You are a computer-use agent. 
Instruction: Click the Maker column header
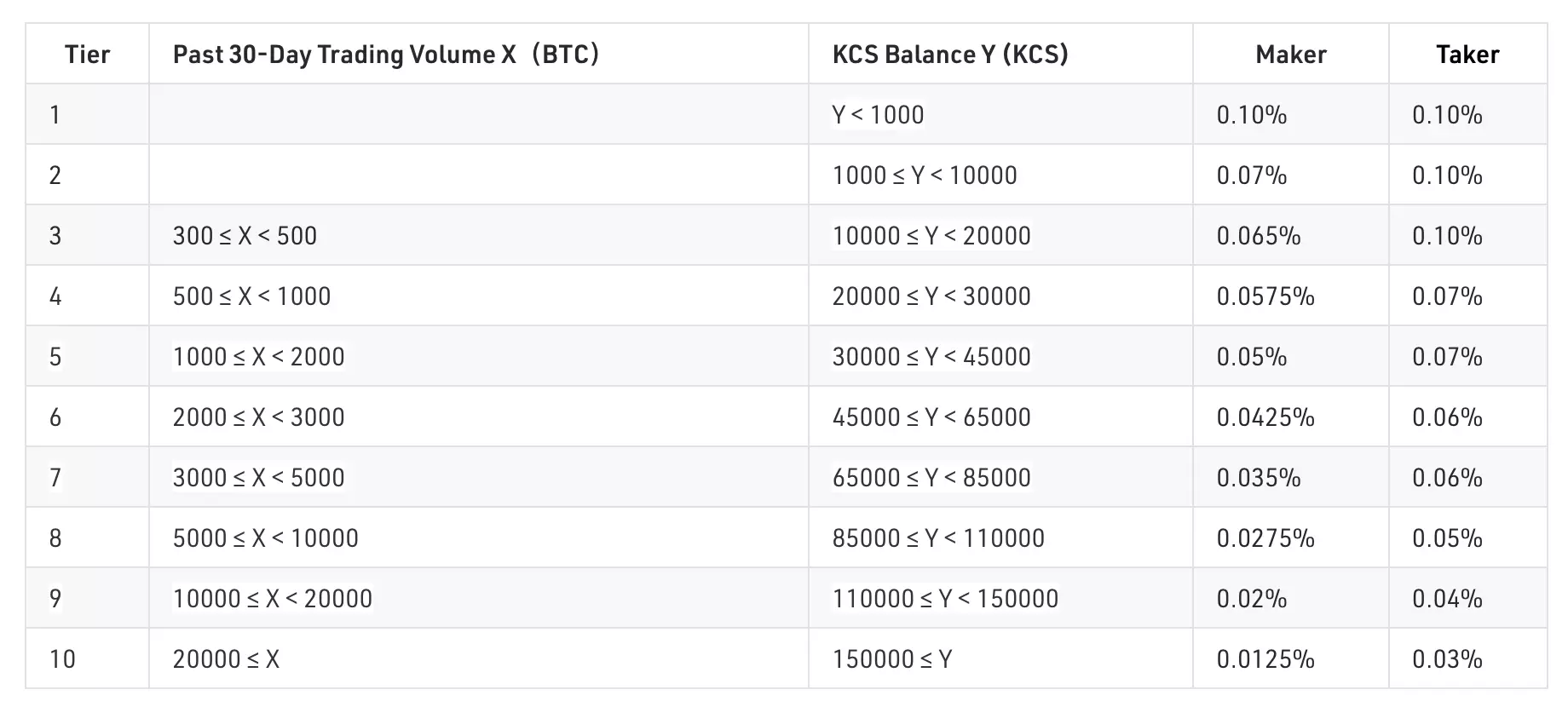coord(1290,55)
